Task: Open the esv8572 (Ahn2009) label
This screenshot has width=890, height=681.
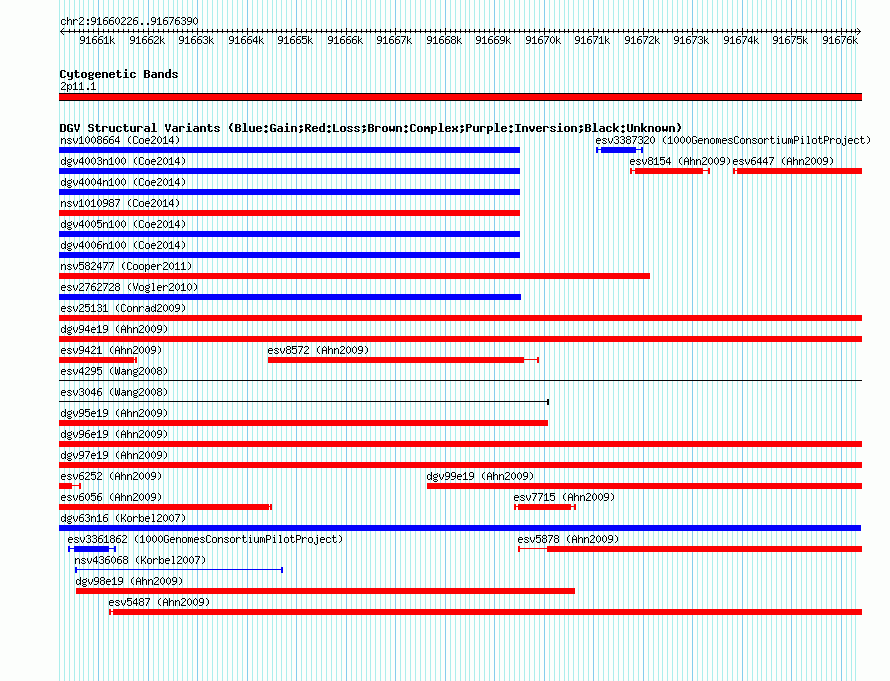Action: click(318, 350)
